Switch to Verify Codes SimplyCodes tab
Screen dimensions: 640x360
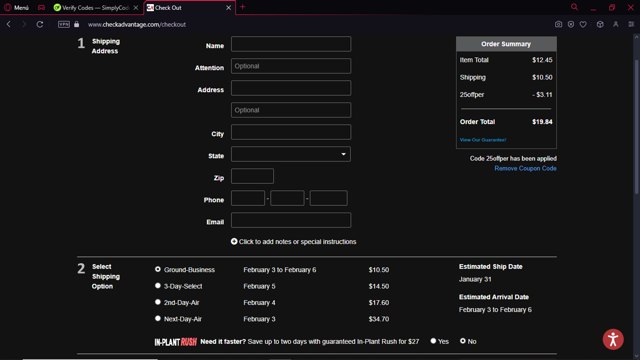pyautogui.click(x=97, y=8)
